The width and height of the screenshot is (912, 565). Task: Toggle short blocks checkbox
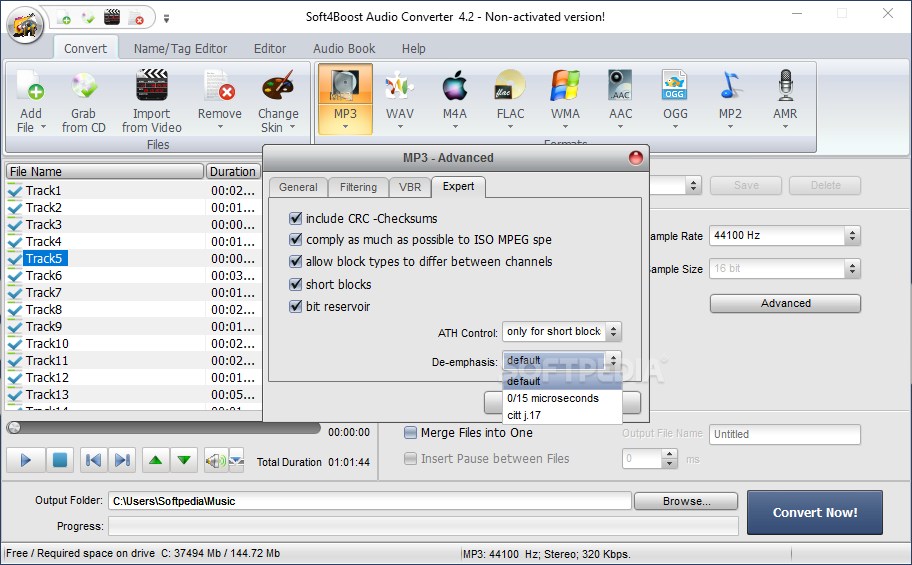tap(295, 284)
